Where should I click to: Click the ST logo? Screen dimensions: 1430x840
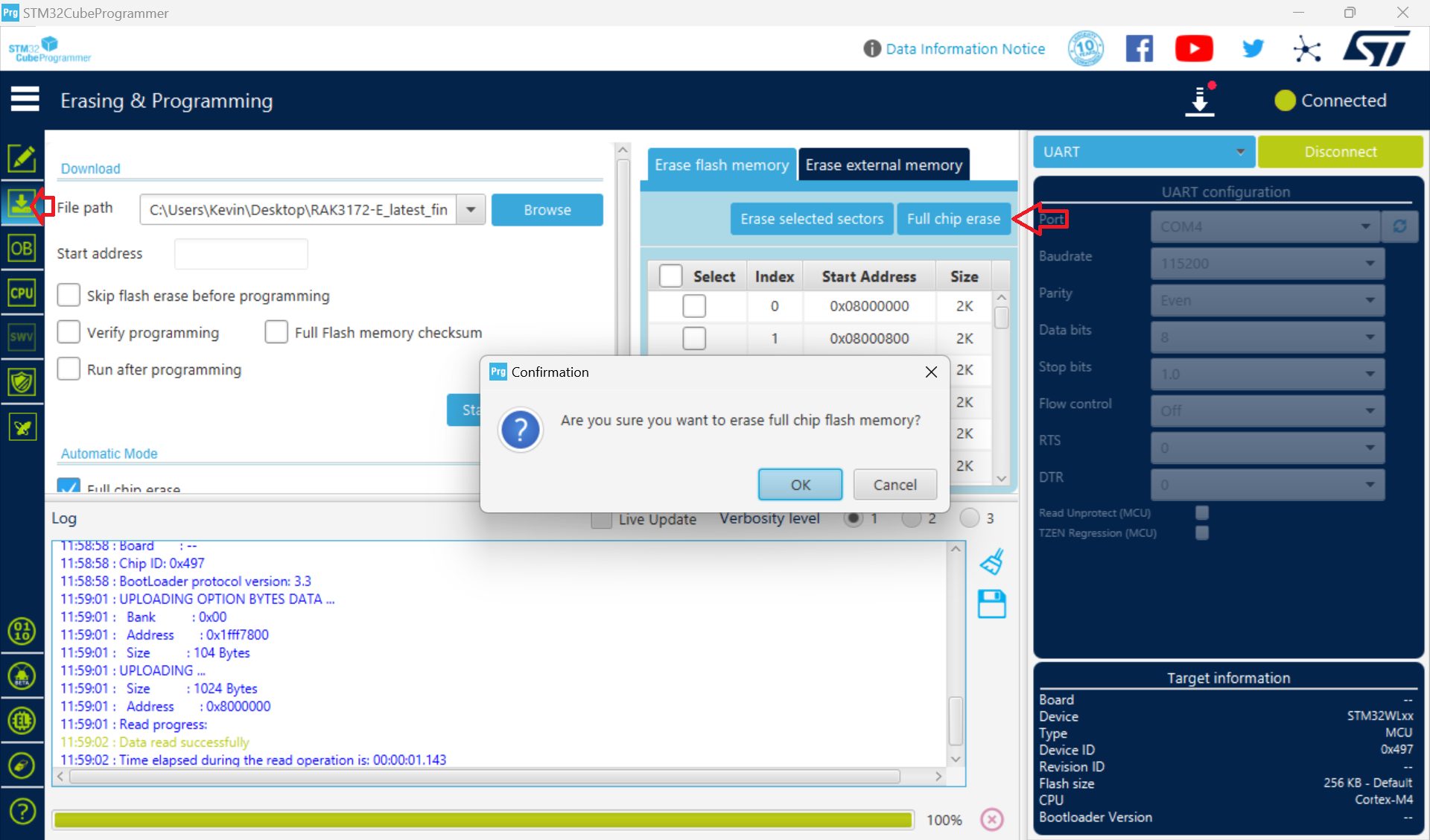1376,49
